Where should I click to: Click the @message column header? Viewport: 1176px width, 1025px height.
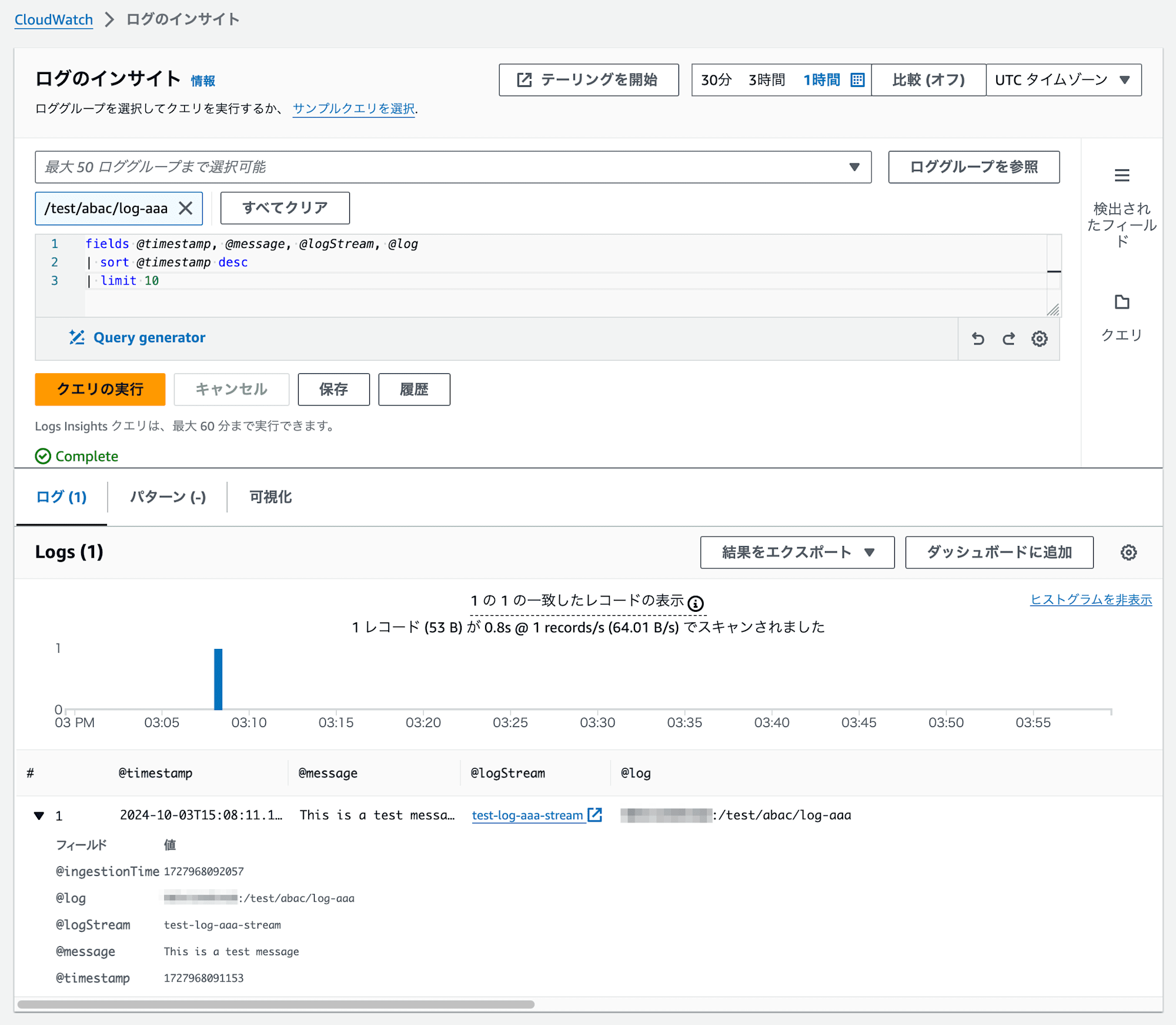pyautogui.click(x=328, y=773)
